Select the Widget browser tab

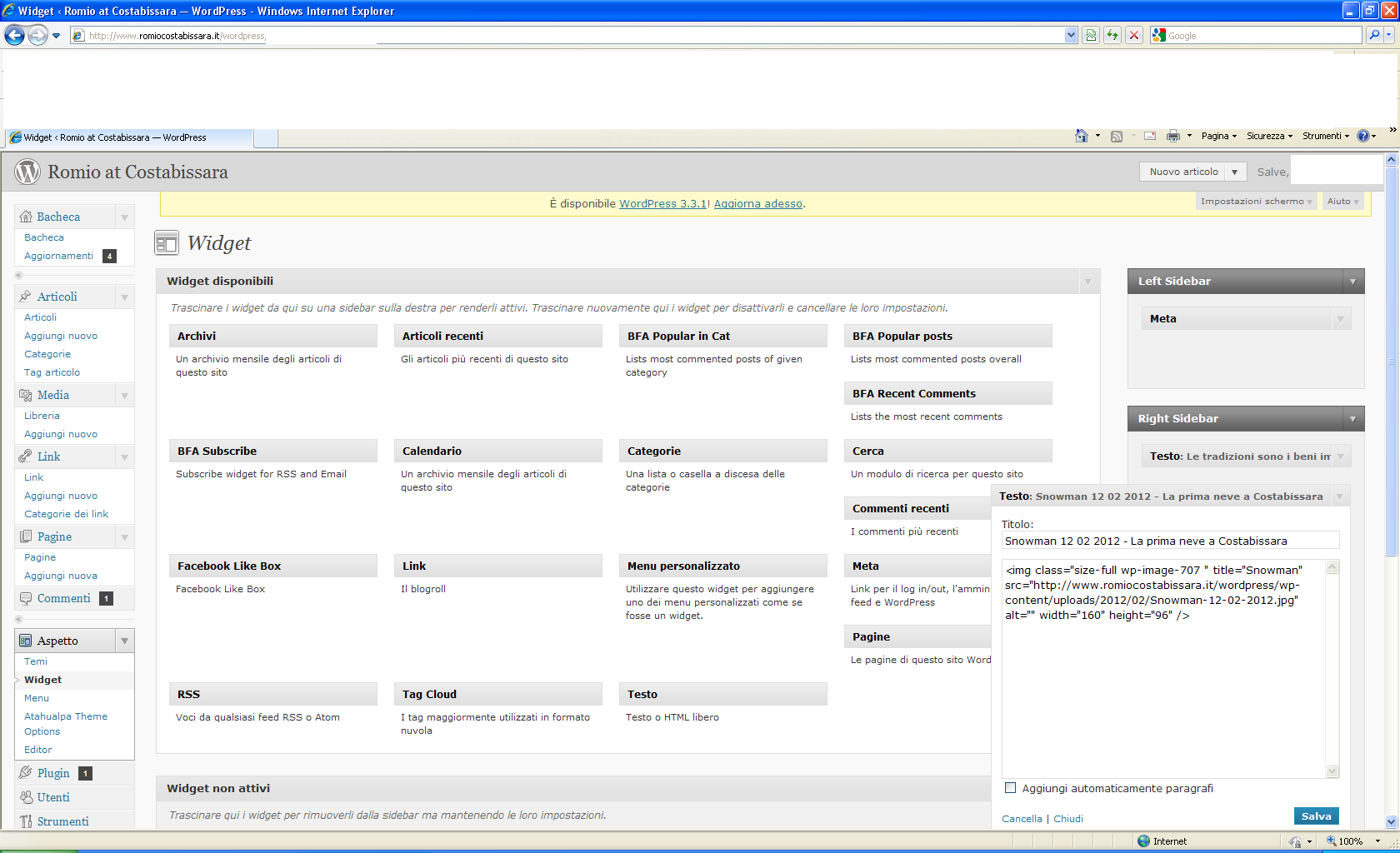coord(129,137)
